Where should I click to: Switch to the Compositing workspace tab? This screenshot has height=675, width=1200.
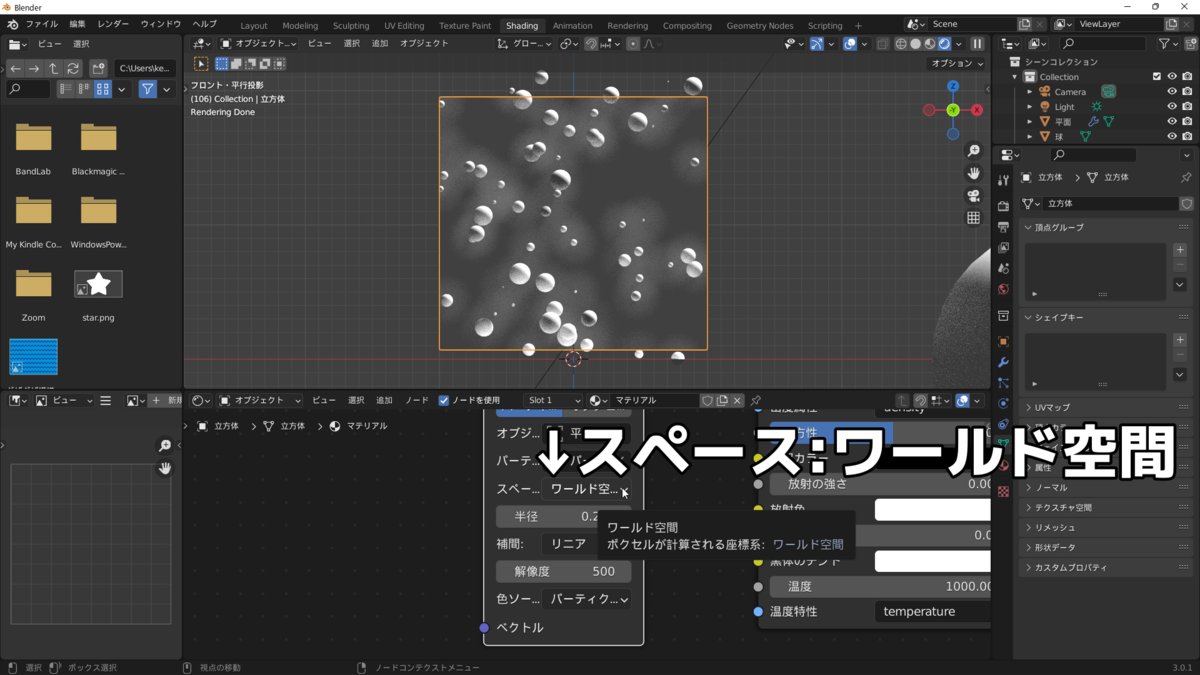coord(687,25)
